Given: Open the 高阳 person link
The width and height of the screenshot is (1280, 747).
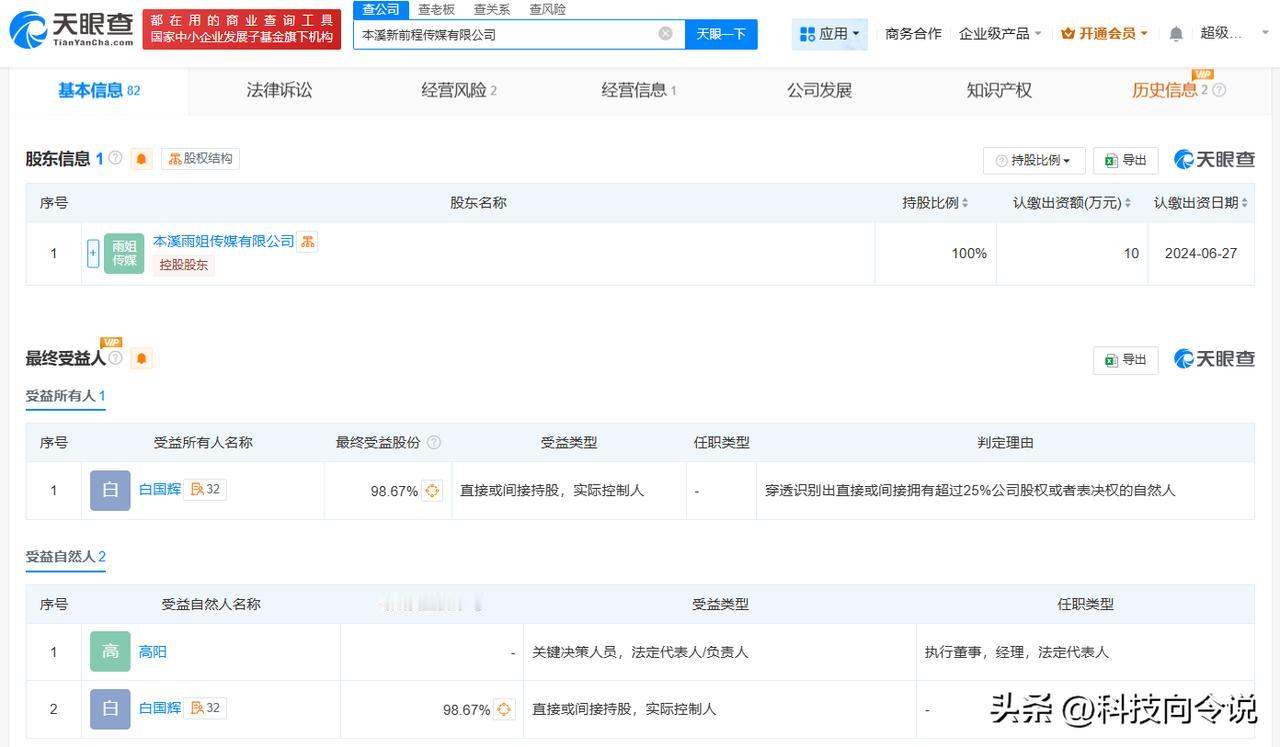Looking at the screenshot, I should coord(153,651).
